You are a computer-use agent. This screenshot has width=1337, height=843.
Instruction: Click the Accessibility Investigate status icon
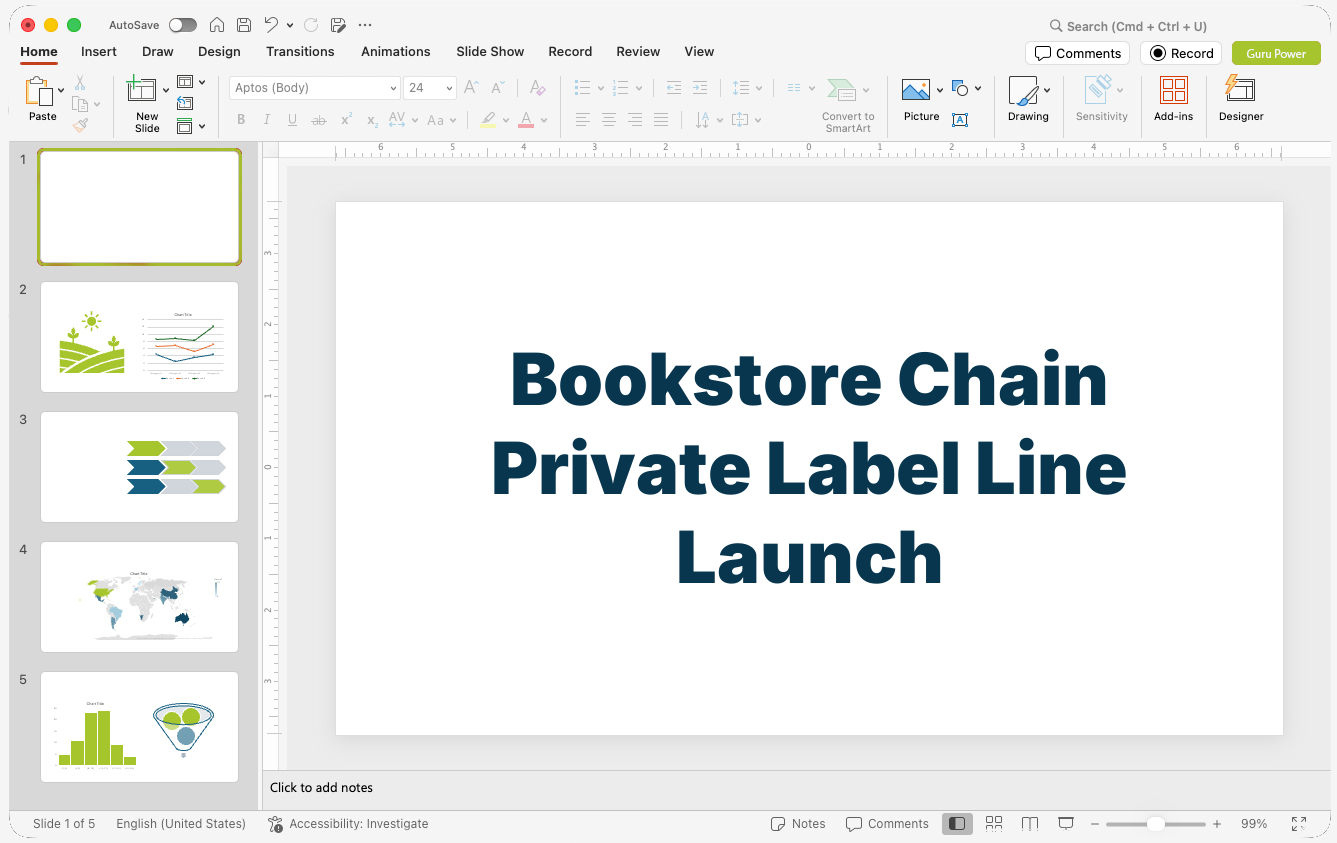(x=275, y=824)
